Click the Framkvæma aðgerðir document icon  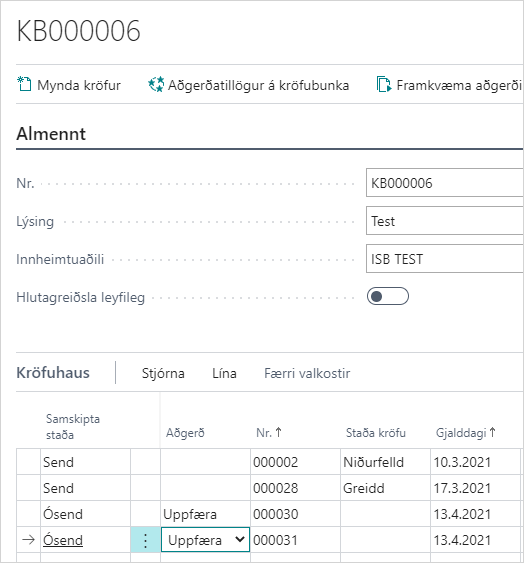point(384,85)
